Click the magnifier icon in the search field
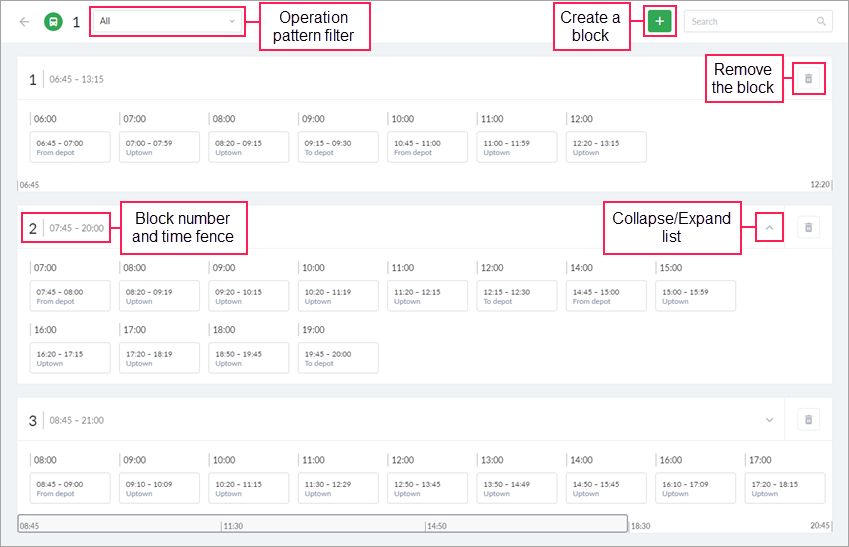The image size is (849, 547). tap(821, 21)
